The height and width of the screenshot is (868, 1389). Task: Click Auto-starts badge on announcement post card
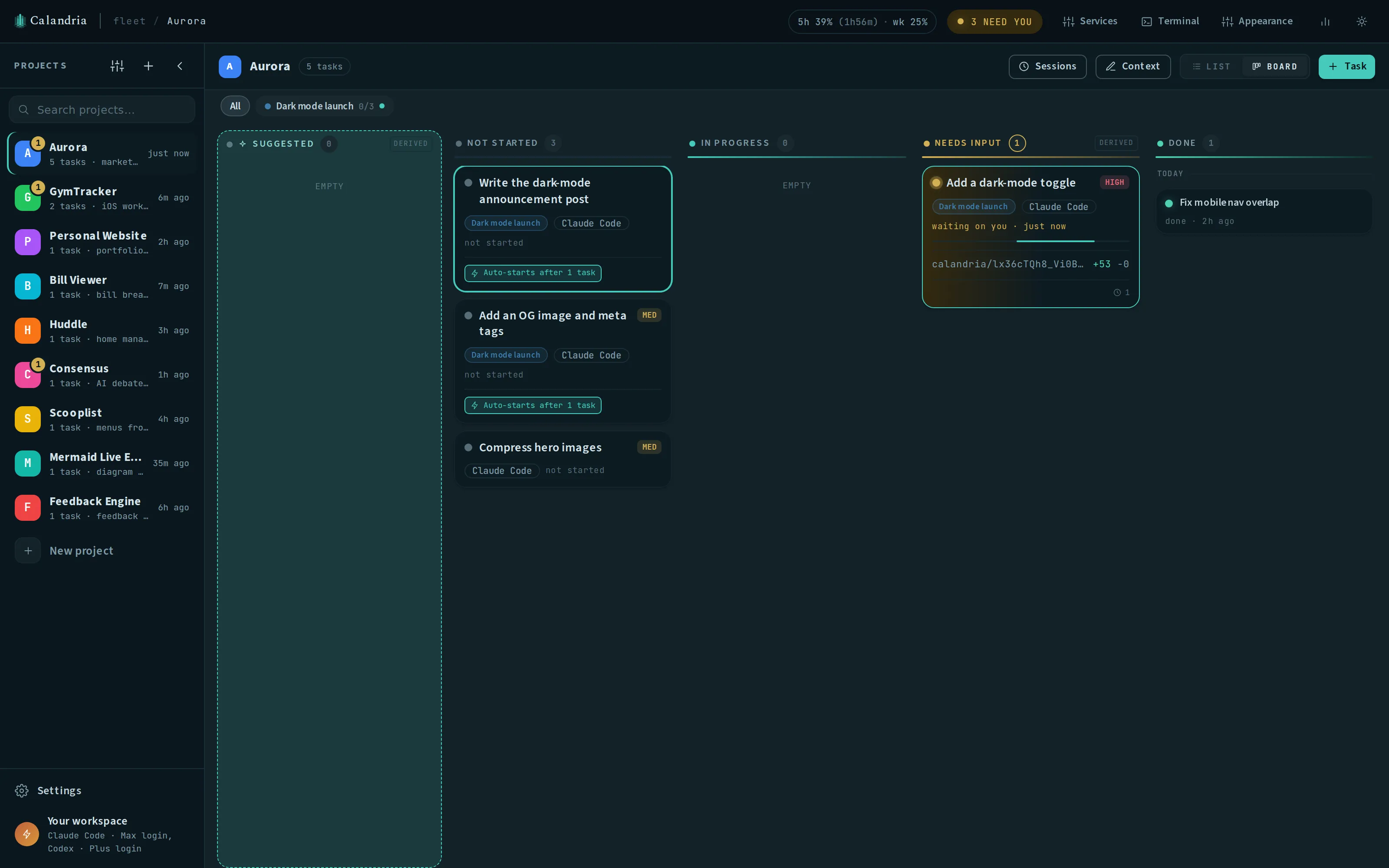click(x=533, y=273)
